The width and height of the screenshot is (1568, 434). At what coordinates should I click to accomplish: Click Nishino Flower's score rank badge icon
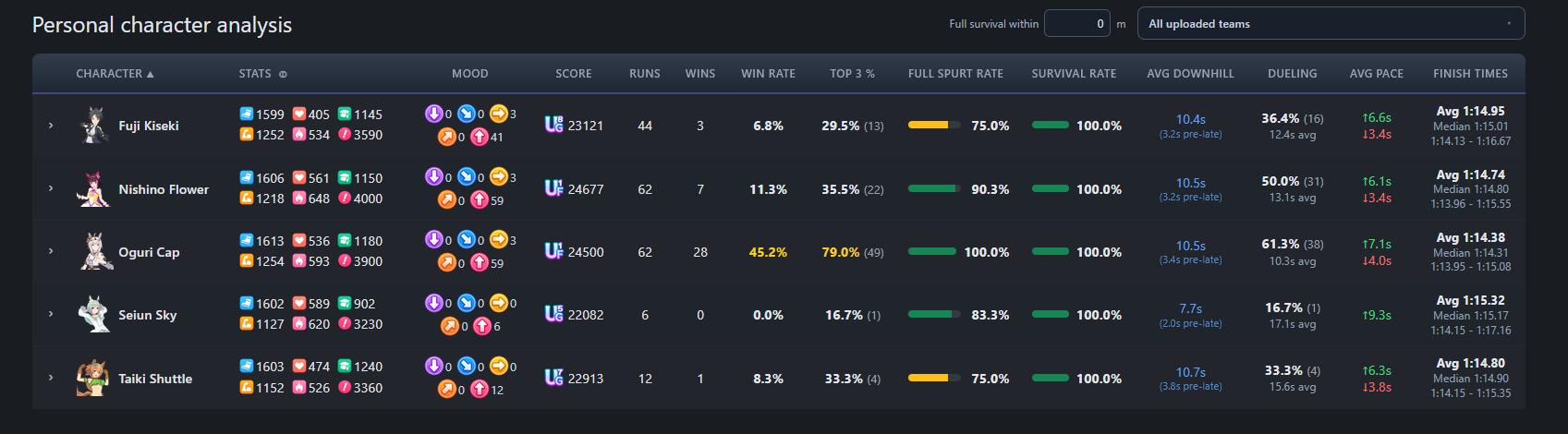(x=553, y=188)
